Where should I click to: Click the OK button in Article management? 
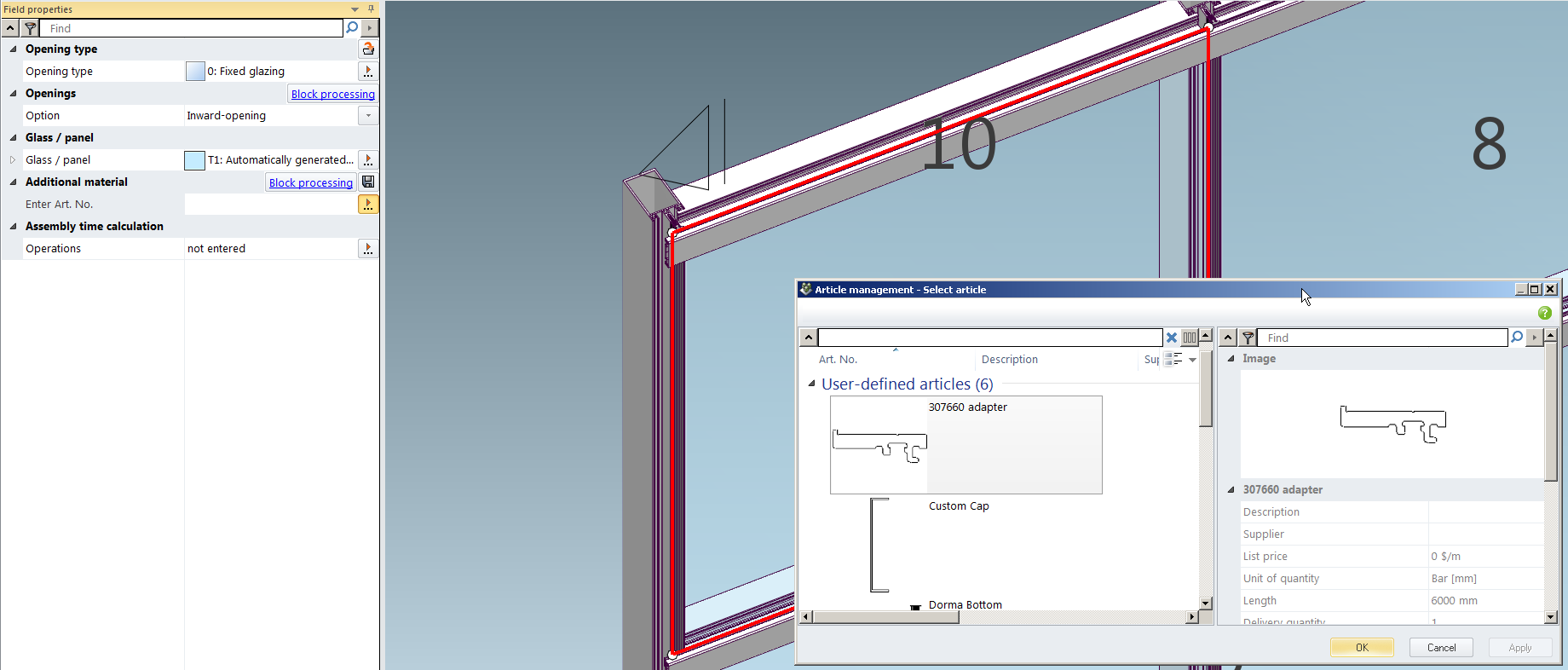[x=1361, y=648]
